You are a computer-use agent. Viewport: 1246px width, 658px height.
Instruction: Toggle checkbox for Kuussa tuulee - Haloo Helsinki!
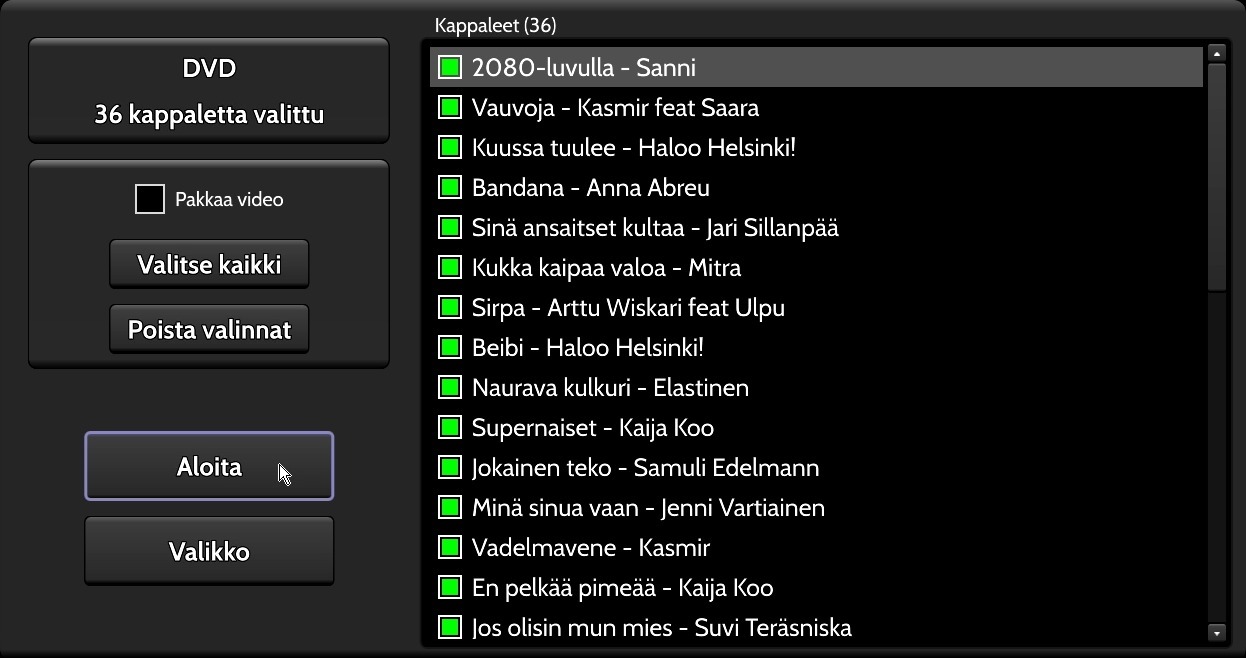(450, 148)
